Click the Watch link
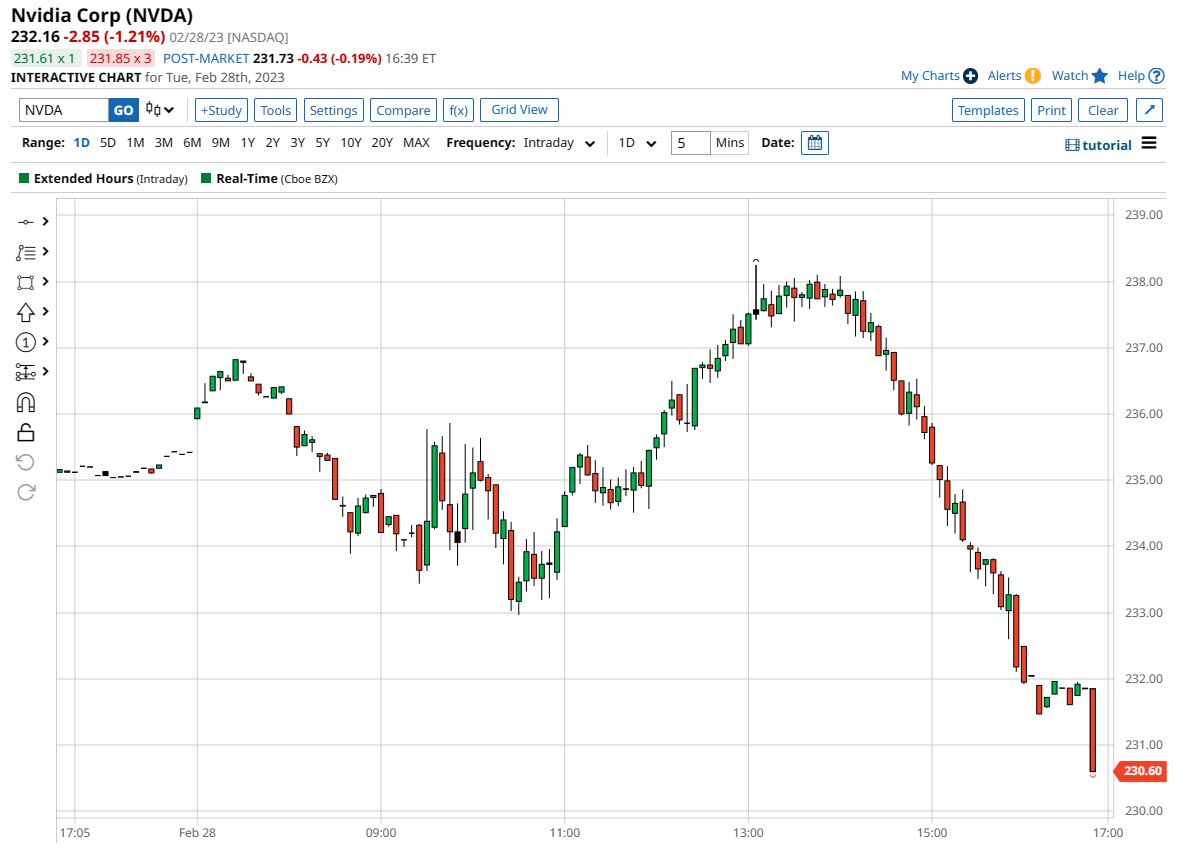This screenshot has height=854, width=1189. pyautogui.click(x=1069, y=76)
